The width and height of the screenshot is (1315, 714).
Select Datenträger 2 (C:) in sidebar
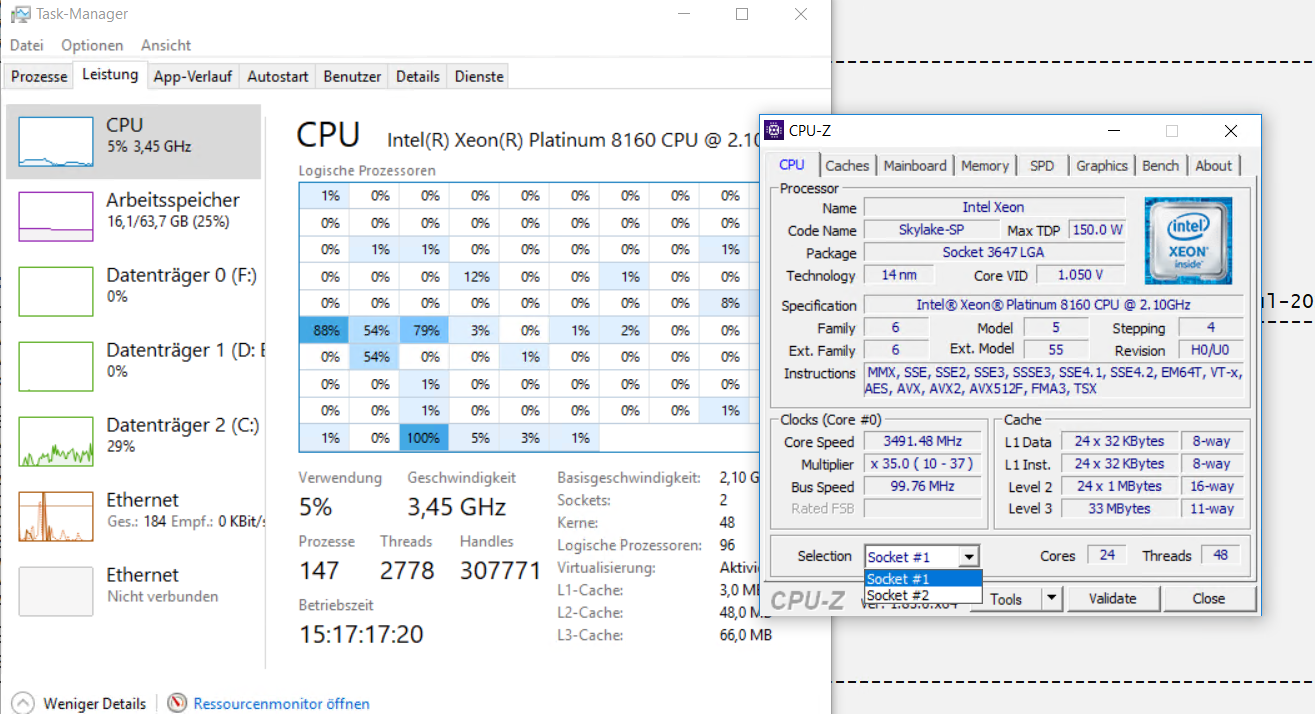click(x=133, y=441)
